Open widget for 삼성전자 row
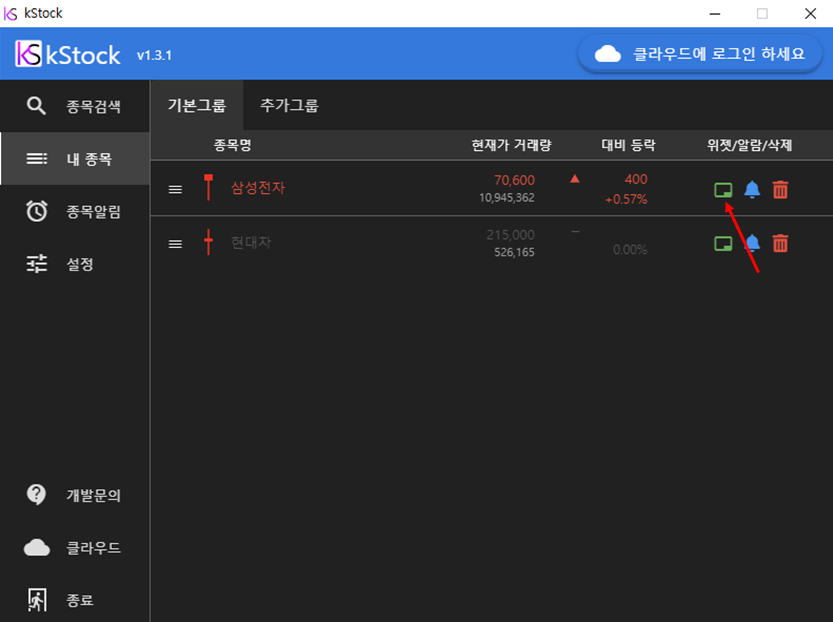The width and height of the screenshot is (833, 622). 722,190
